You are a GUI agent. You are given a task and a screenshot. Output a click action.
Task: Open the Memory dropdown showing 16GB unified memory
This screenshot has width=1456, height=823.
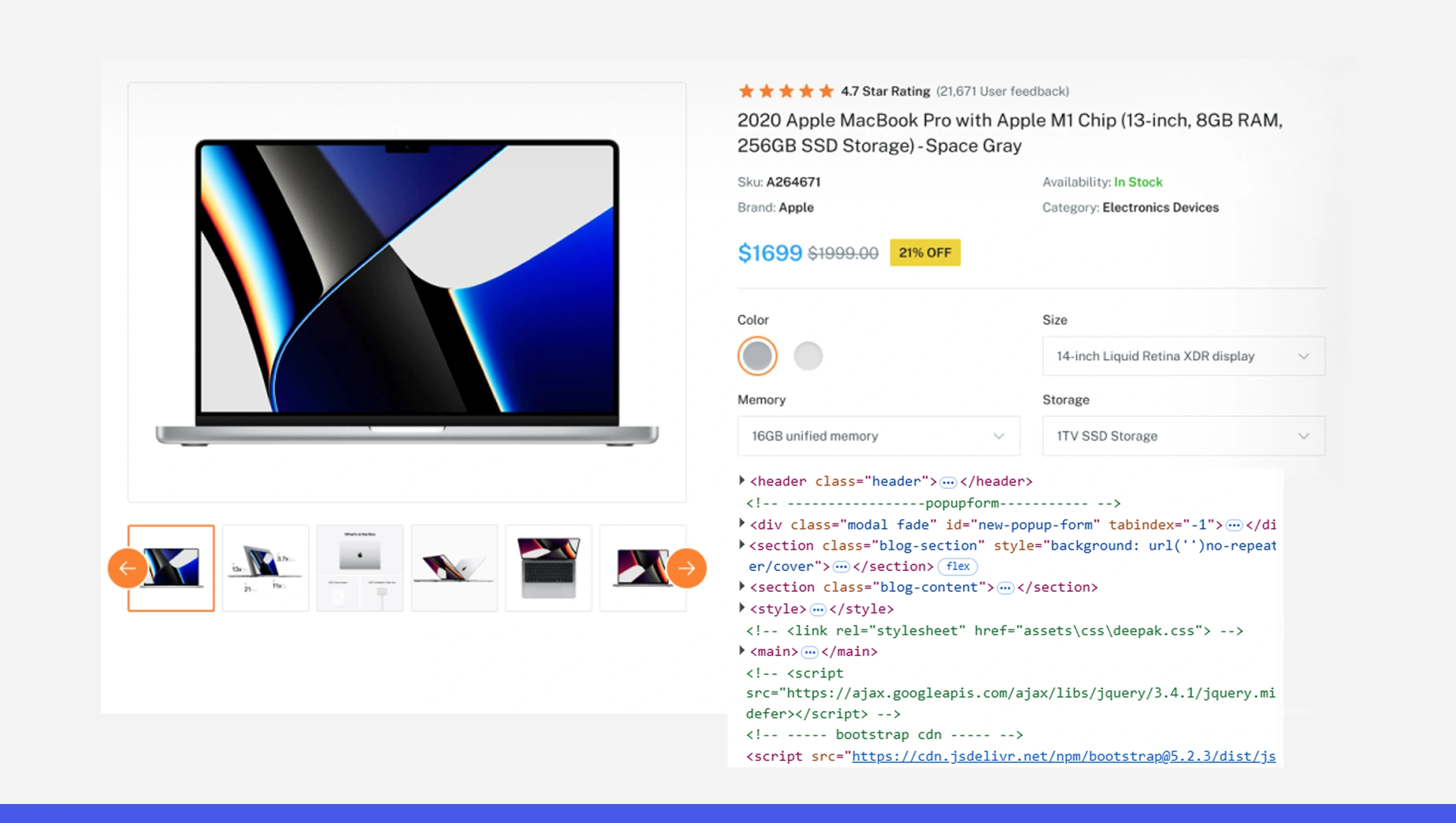[x=878, y=436]
